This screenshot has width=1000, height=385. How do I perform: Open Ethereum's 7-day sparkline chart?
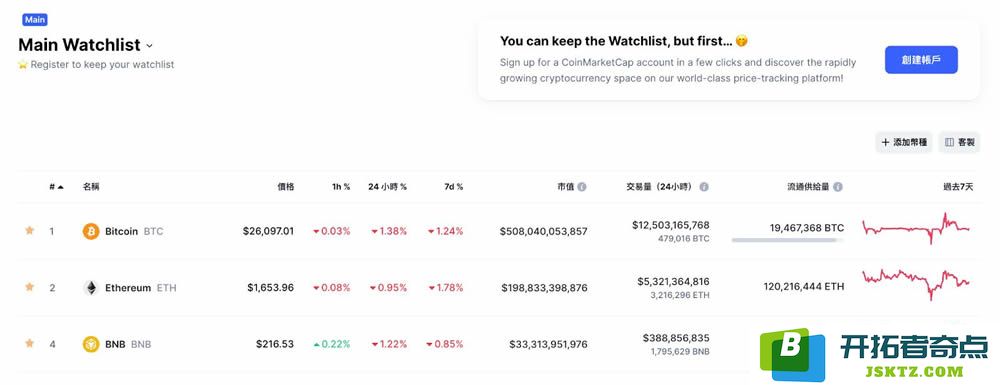(916, 284)
